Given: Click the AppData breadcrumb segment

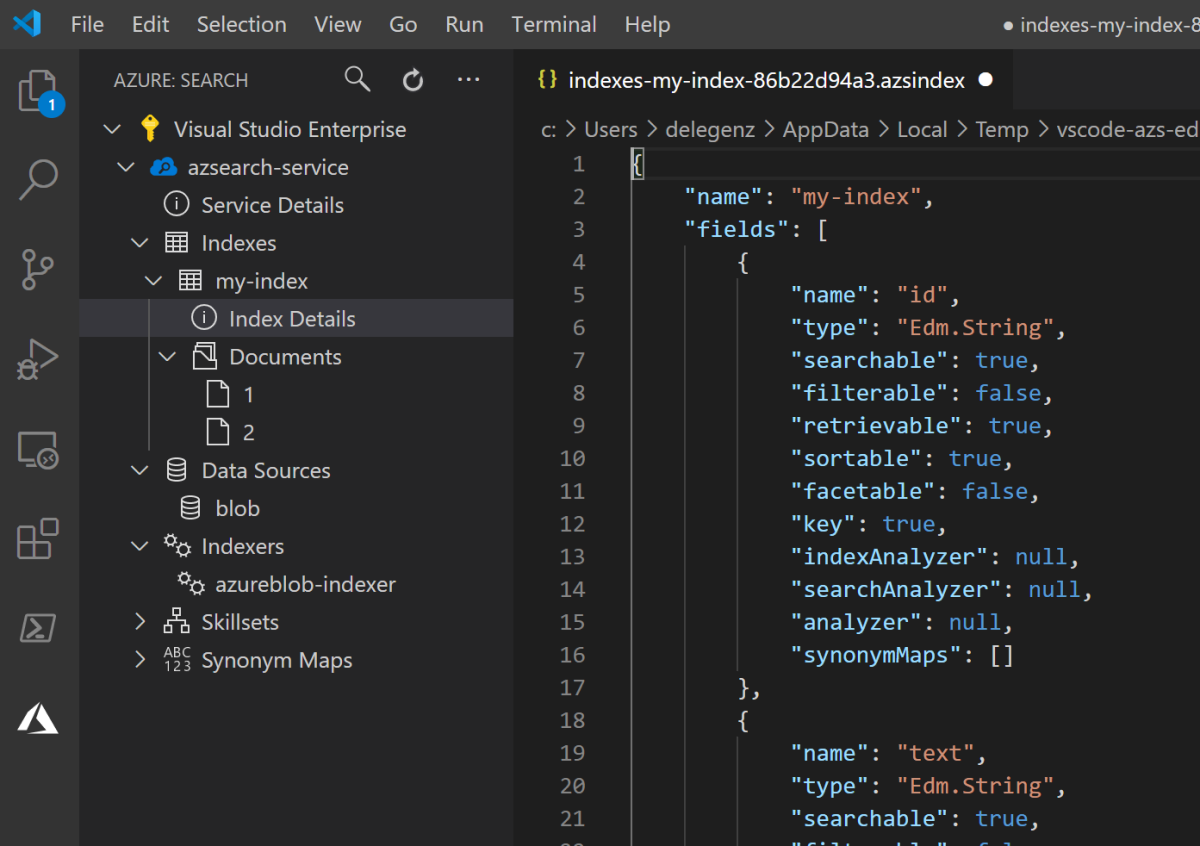Looking at the screenshot, I should (825, 130).
